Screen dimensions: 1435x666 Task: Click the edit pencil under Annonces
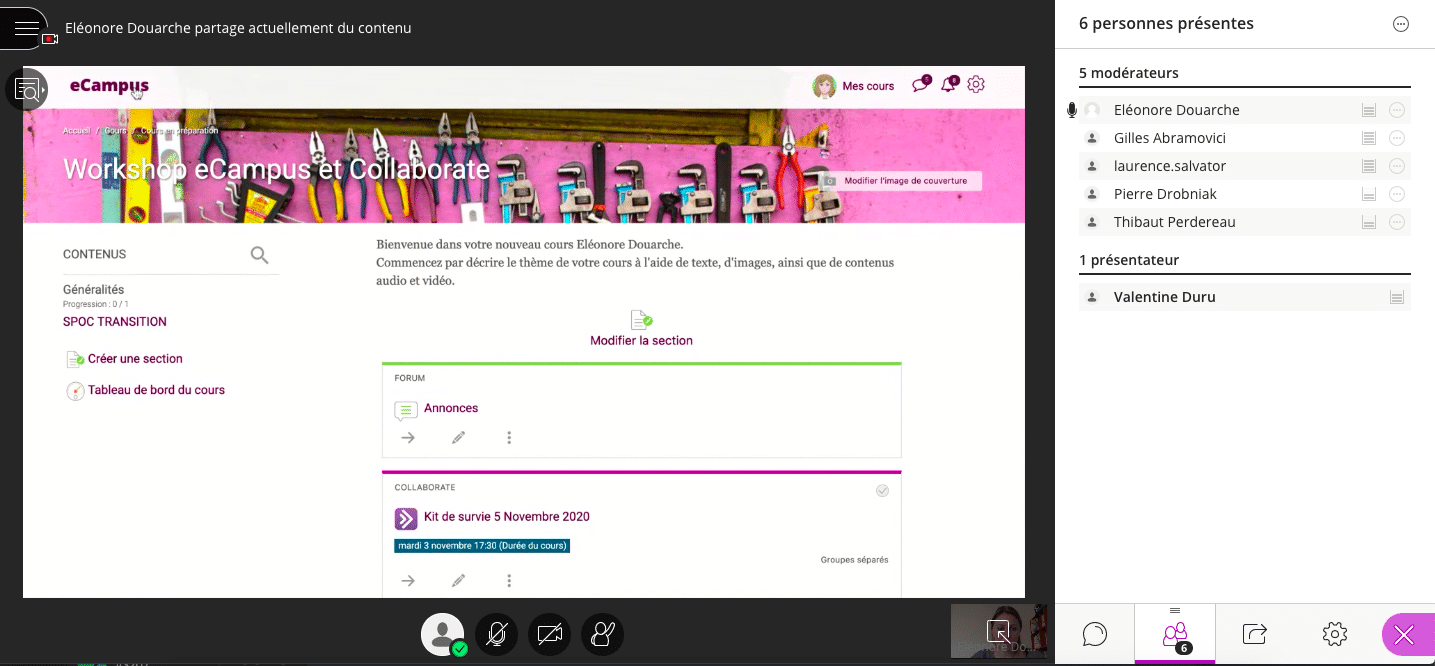459,438
